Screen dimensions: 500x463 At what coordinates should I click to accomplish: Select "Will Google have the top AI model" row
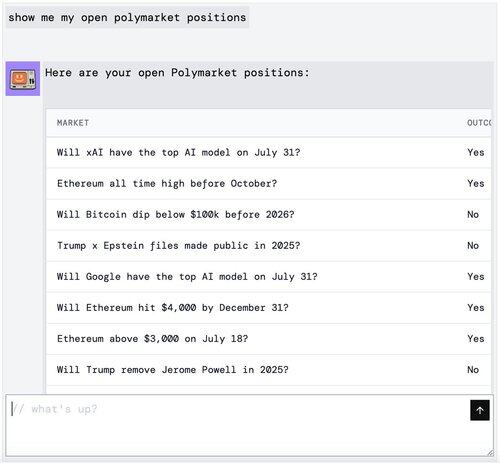(x=269, y=277)
